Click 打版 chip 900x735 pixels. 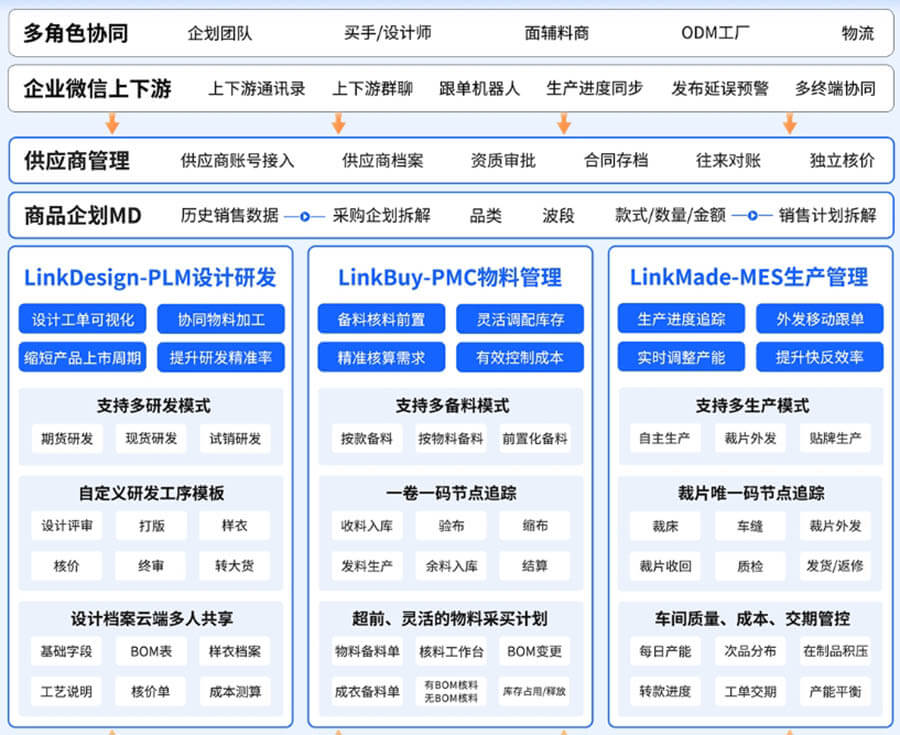click(x=152, y=526)
